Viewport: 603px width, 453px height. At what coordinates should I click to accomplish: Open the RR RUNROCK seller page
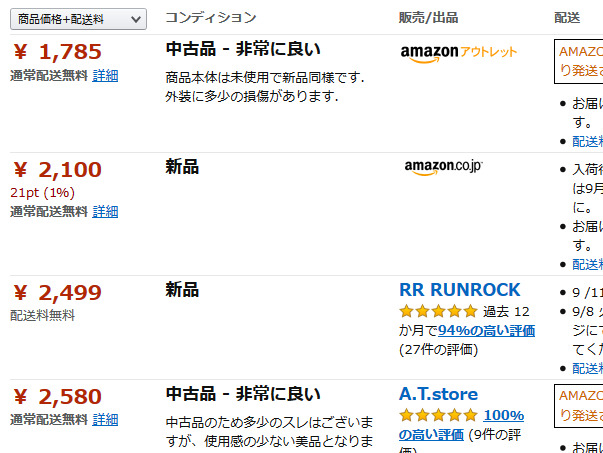pos(460,290)
